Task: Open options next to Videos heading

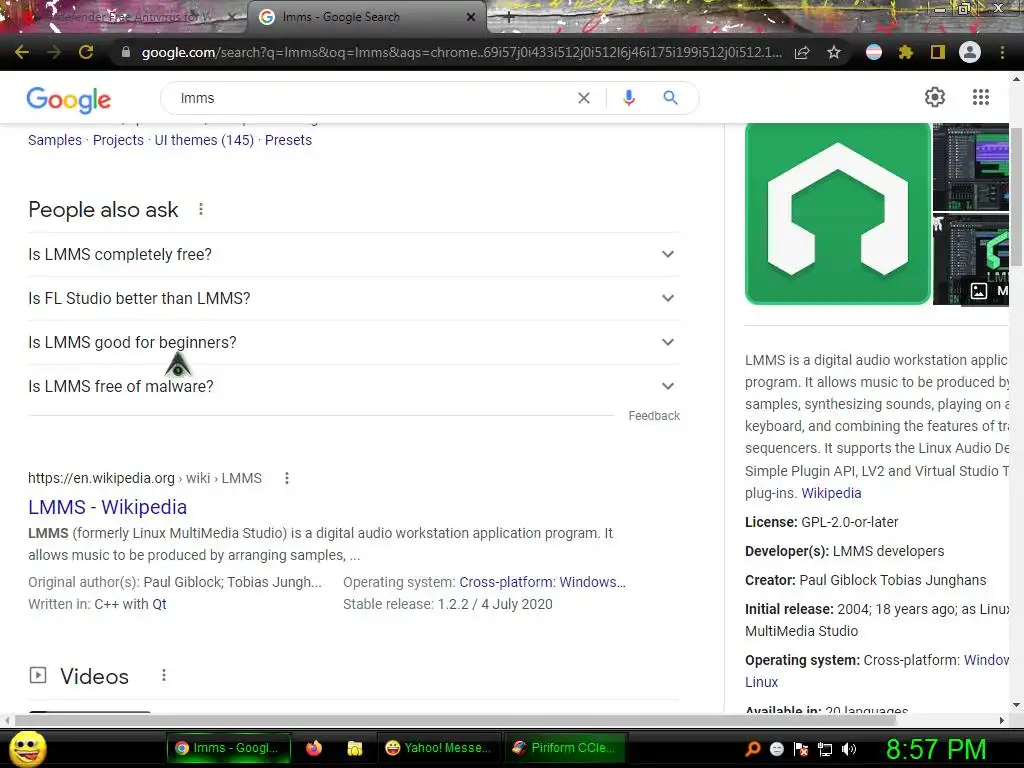Action: coord(164,675)
